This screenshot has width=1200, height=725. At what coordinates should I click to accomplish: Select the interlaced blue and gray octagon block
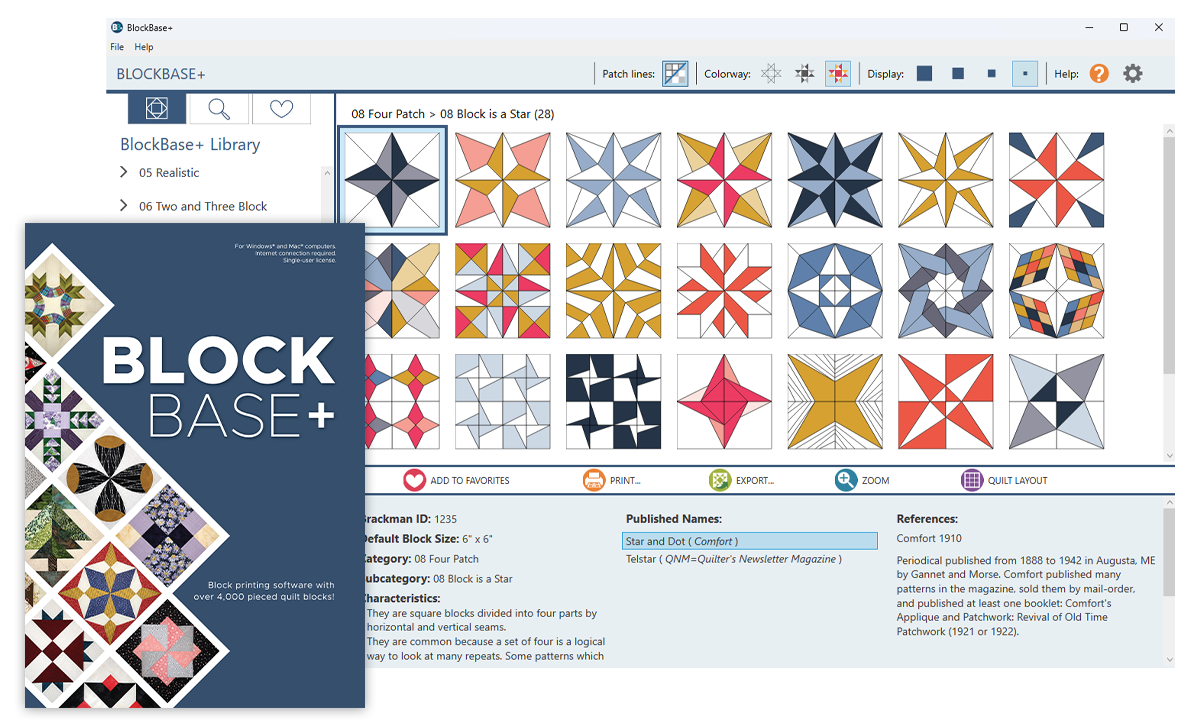946,291
